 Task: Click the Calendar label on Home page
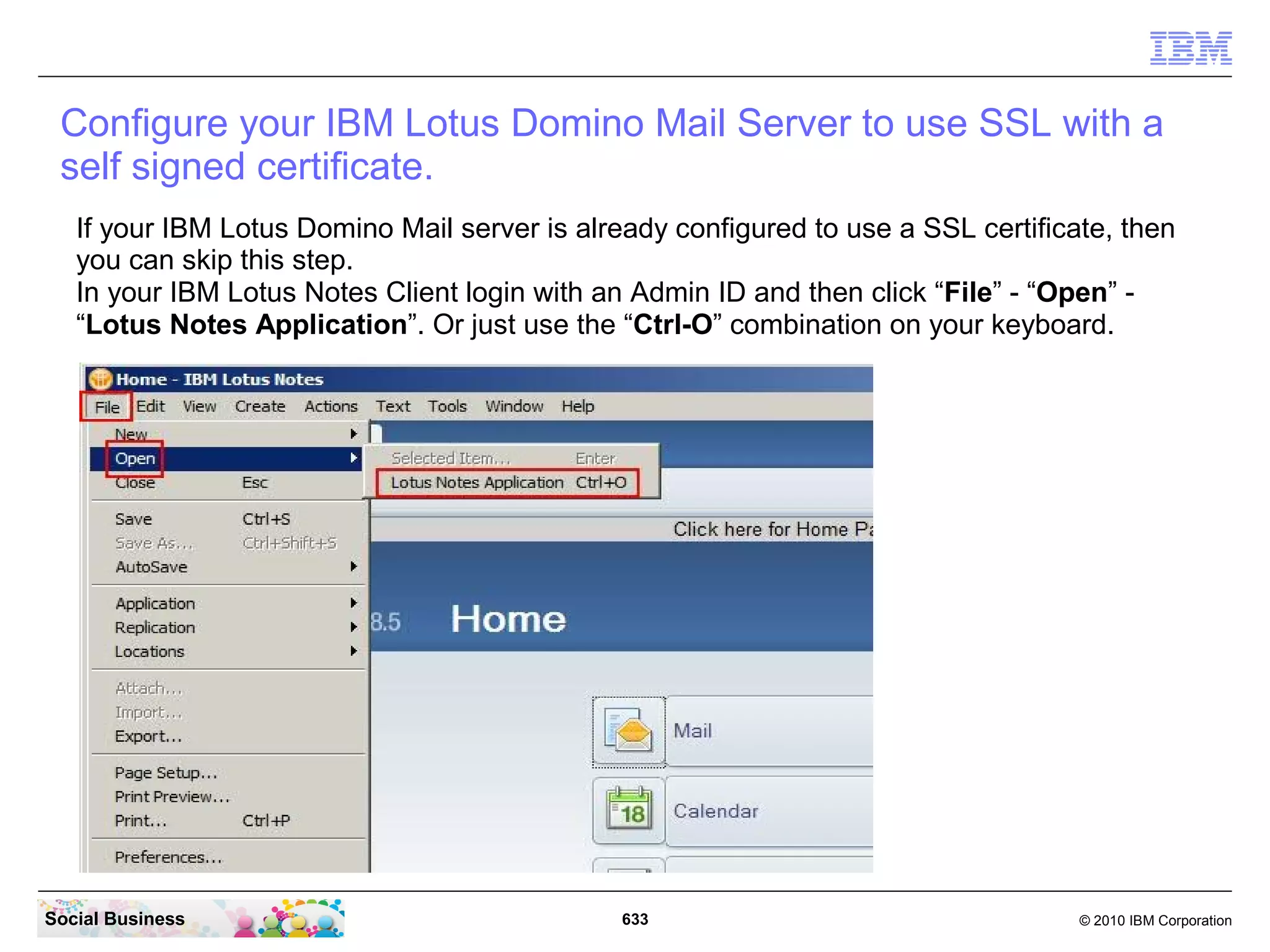716,811
